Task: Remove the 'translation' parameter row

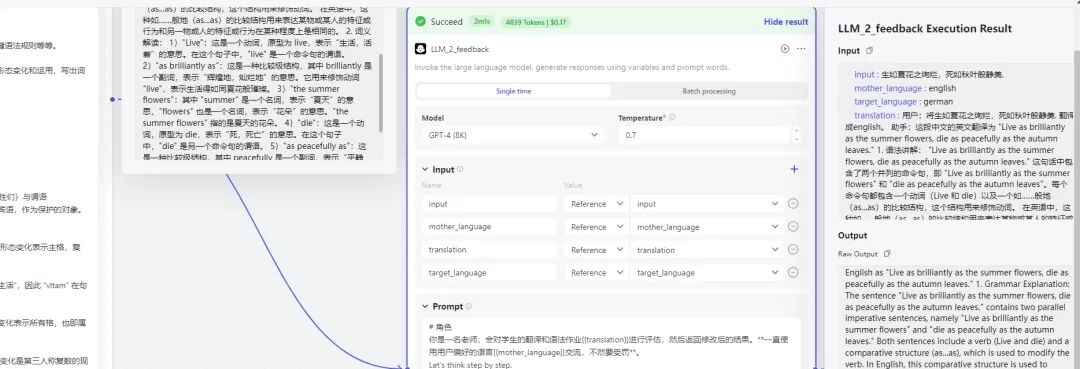Action: coord(793,249)
